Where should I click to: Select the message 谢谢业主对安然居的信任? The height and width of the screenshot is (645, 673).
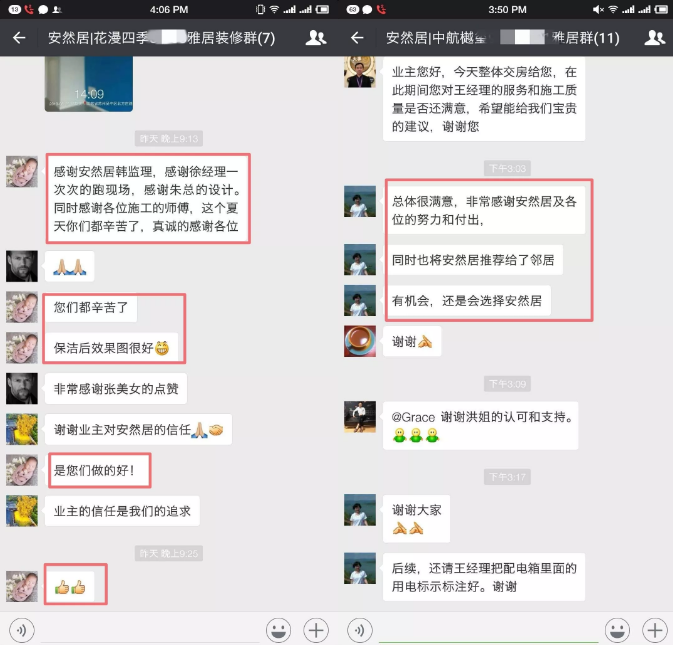point(138,430)
